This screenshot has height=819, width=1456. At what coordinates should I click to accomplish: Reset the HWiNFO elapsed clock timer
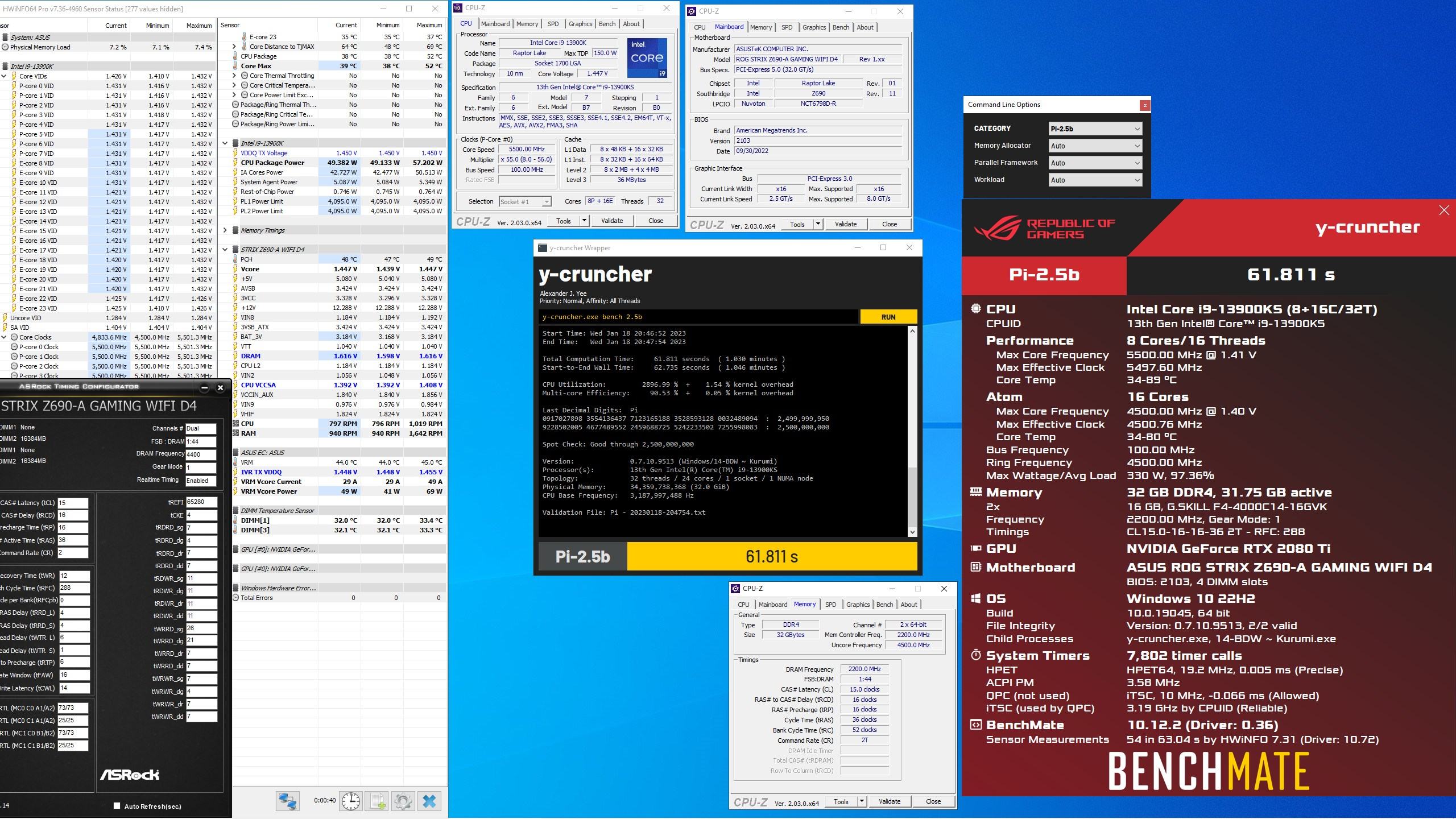pyautogui.click(x=351, y=801)
